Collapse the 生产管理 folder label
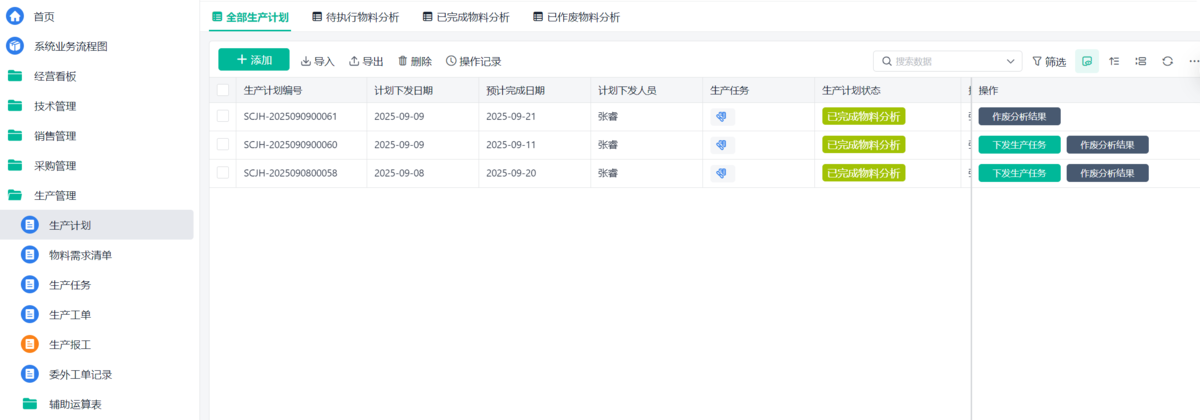Screen dimensions: 1200x420 point(55,196)
